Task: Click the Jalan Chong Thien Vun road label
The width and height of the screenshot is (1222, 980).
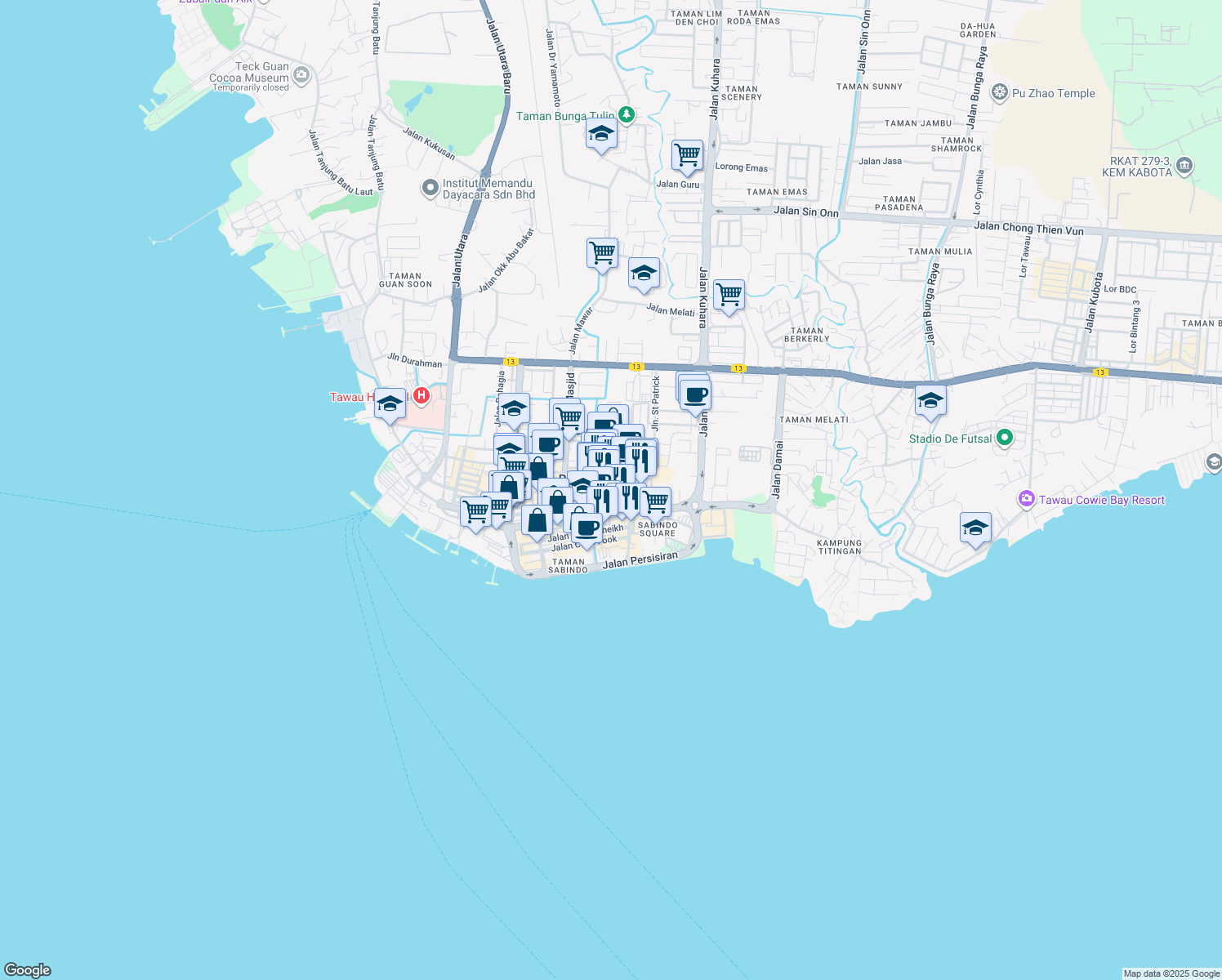Action: point(1029,229)
